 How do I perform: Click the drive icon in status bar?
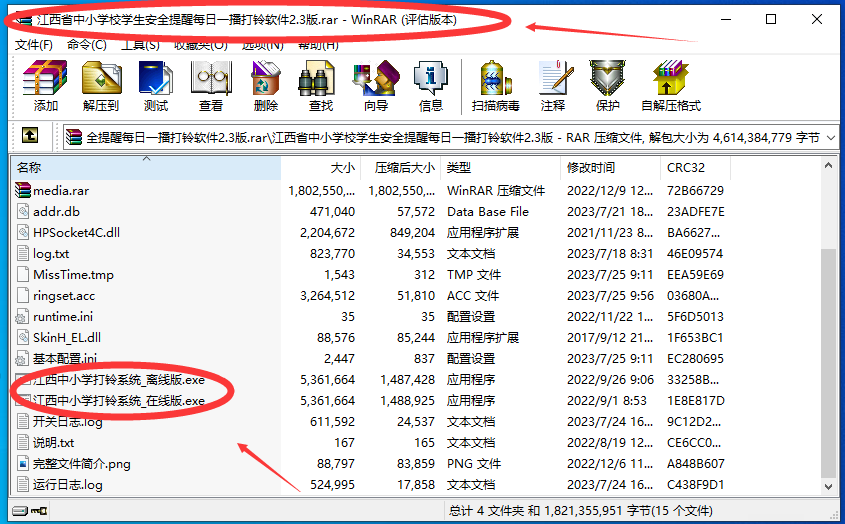[20, 511]
